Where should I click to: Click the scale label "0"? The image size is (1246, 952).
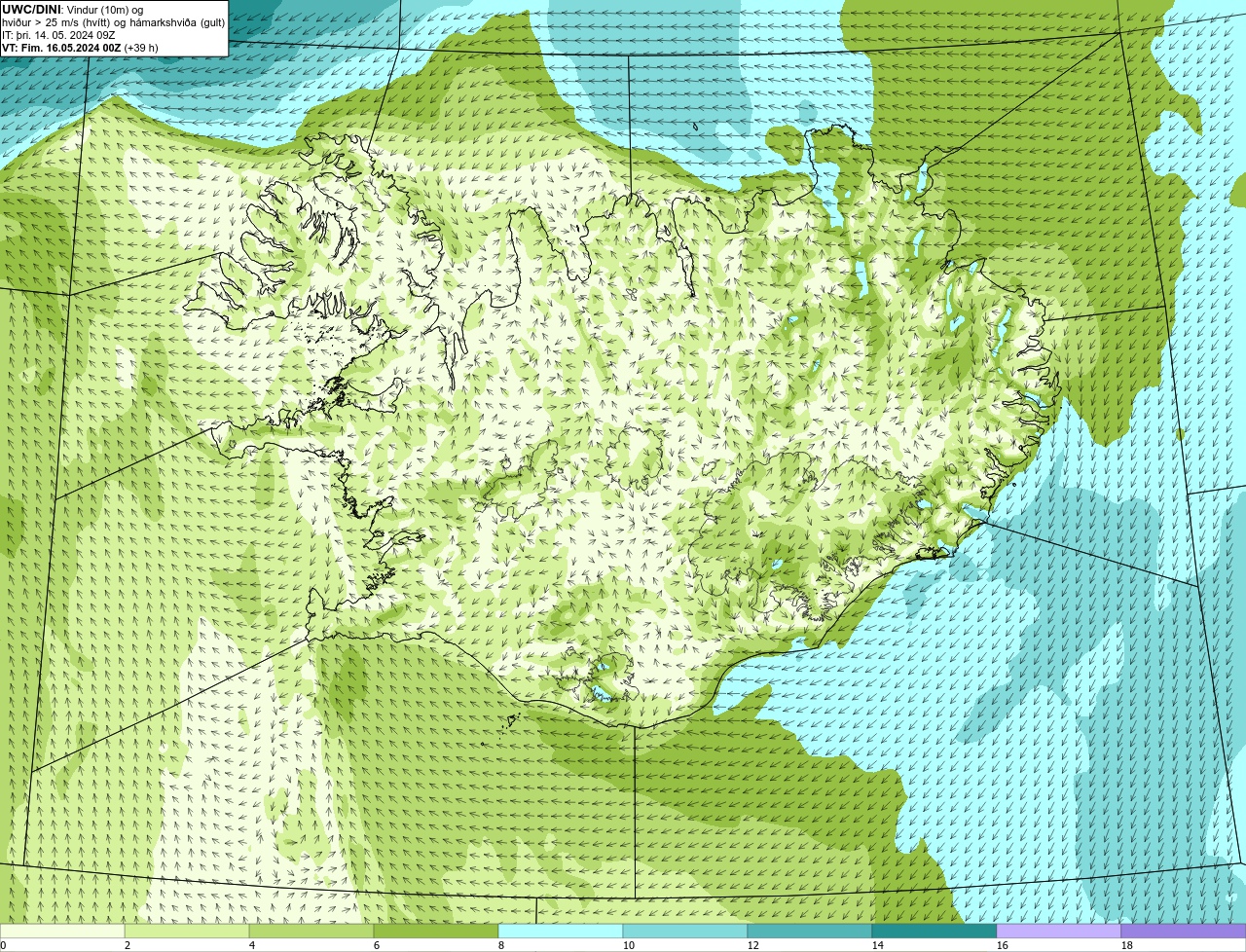[x=3, y=945]
